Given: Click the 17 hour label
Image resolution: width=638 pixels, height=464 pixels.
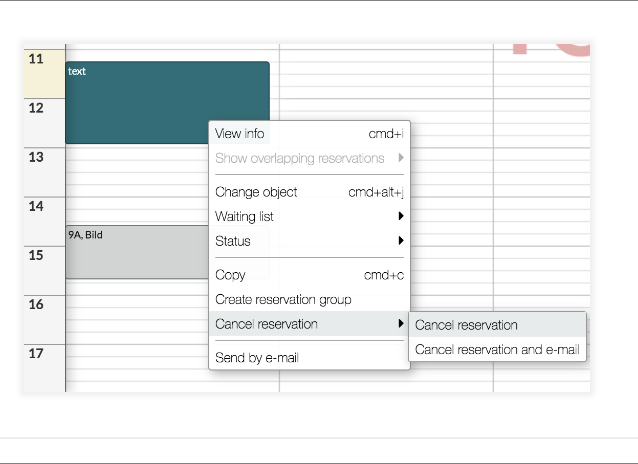Looking at the screenshot, I should click(36, 353).
